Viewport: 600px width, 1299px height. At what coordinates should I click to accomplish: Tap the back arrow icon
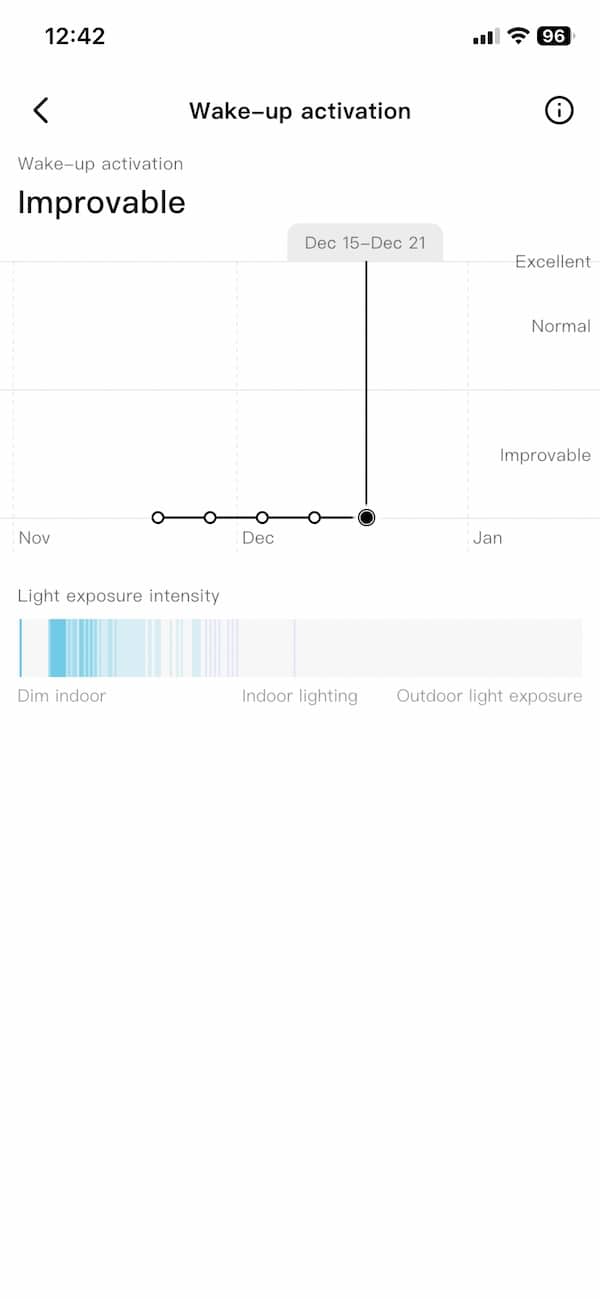pyautogui.click(x=41, y=110)
